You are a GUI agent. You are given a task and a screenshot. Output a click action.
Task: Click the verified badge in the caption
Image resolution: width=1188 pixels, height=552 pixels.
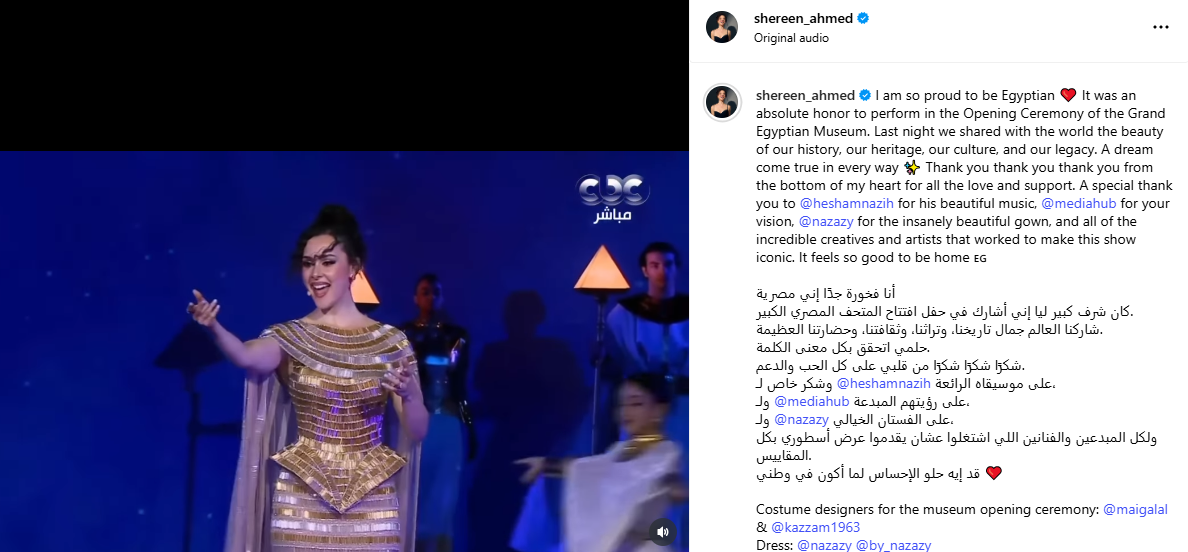pyautogui.click(x=864, y=95)
